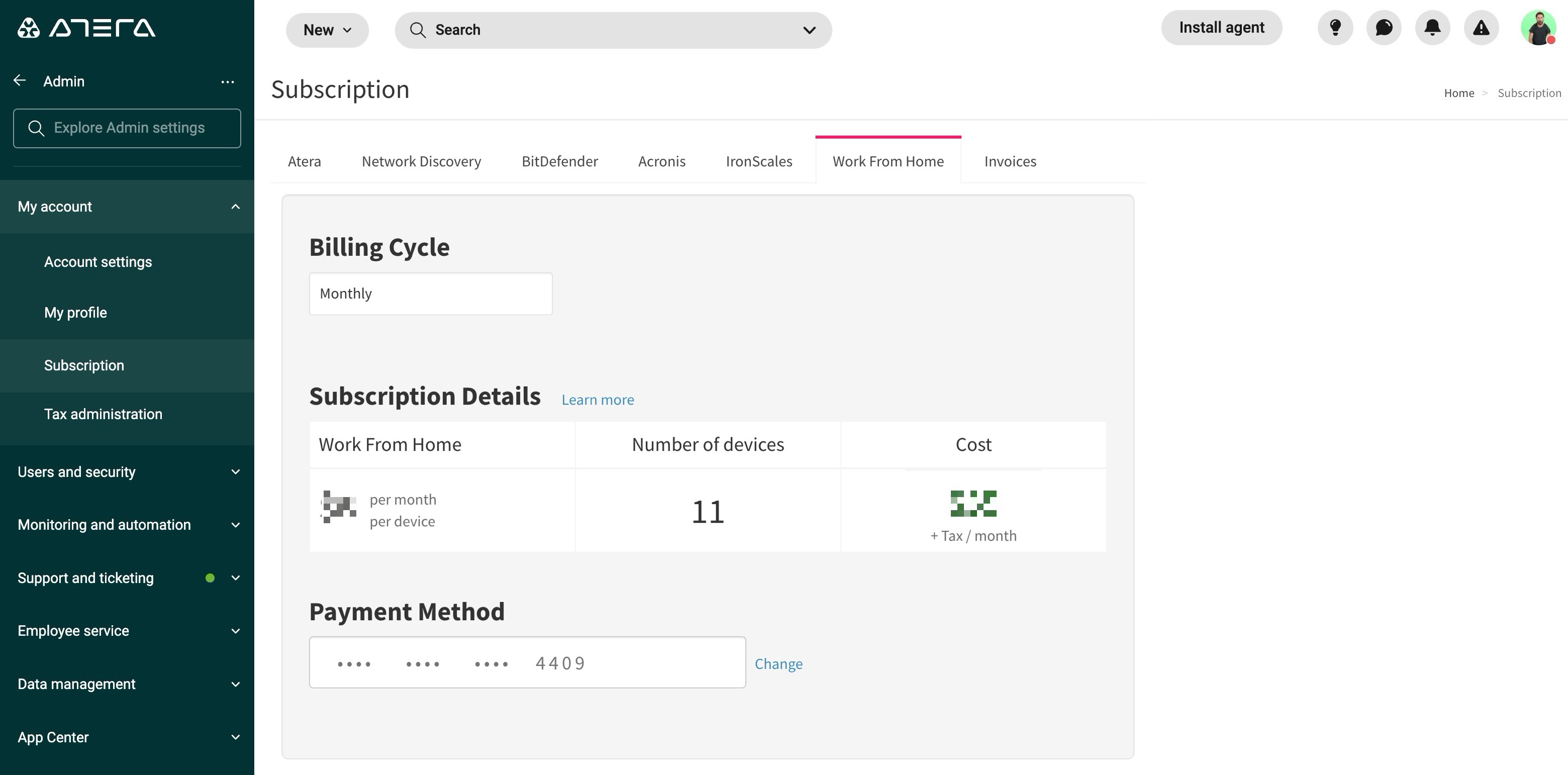Click the Atera logo
The height and width of the screenshot is (775, 1568).
[85, 28]
